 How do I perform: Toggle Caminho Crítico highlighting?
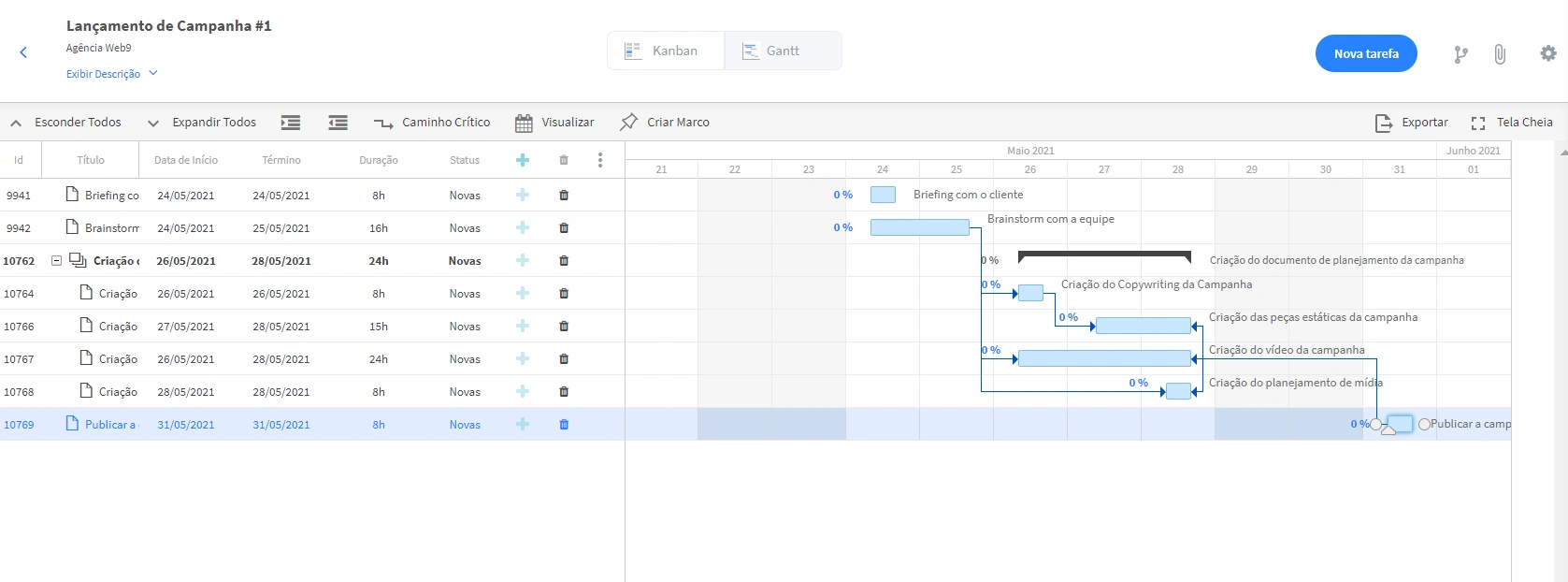click(x=432, y=123)
